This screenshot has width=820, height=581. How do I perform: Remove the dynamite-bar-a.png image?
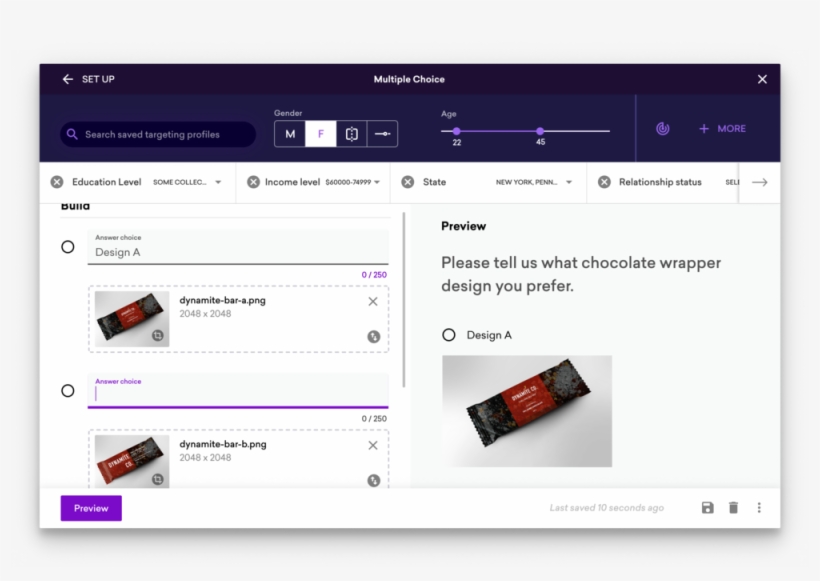click(373, 301)
